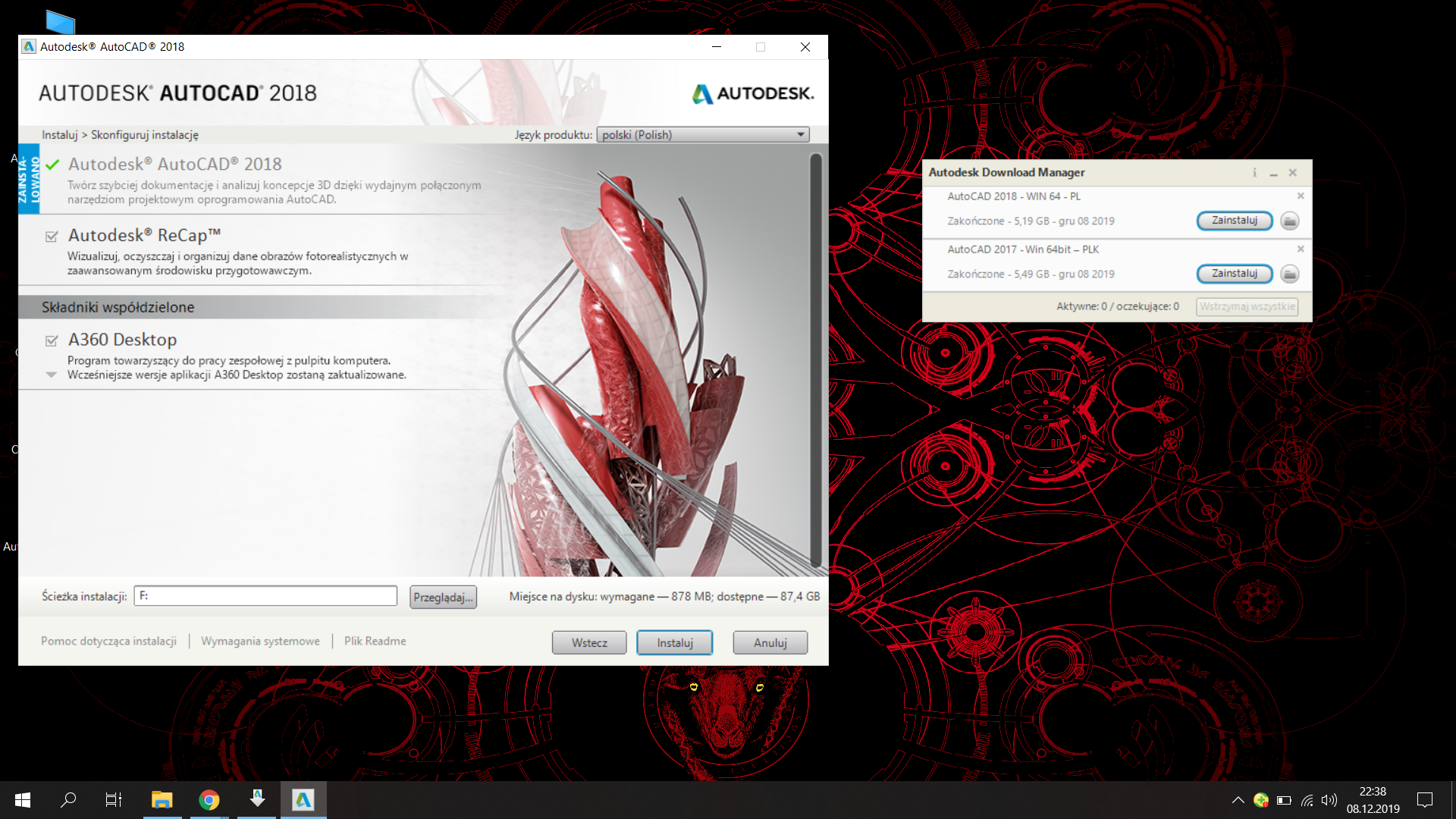Toggle Autodesk ReCap checkbox
The height and width of the screenshot is (819, 1456).
click(x=52, y=236)
